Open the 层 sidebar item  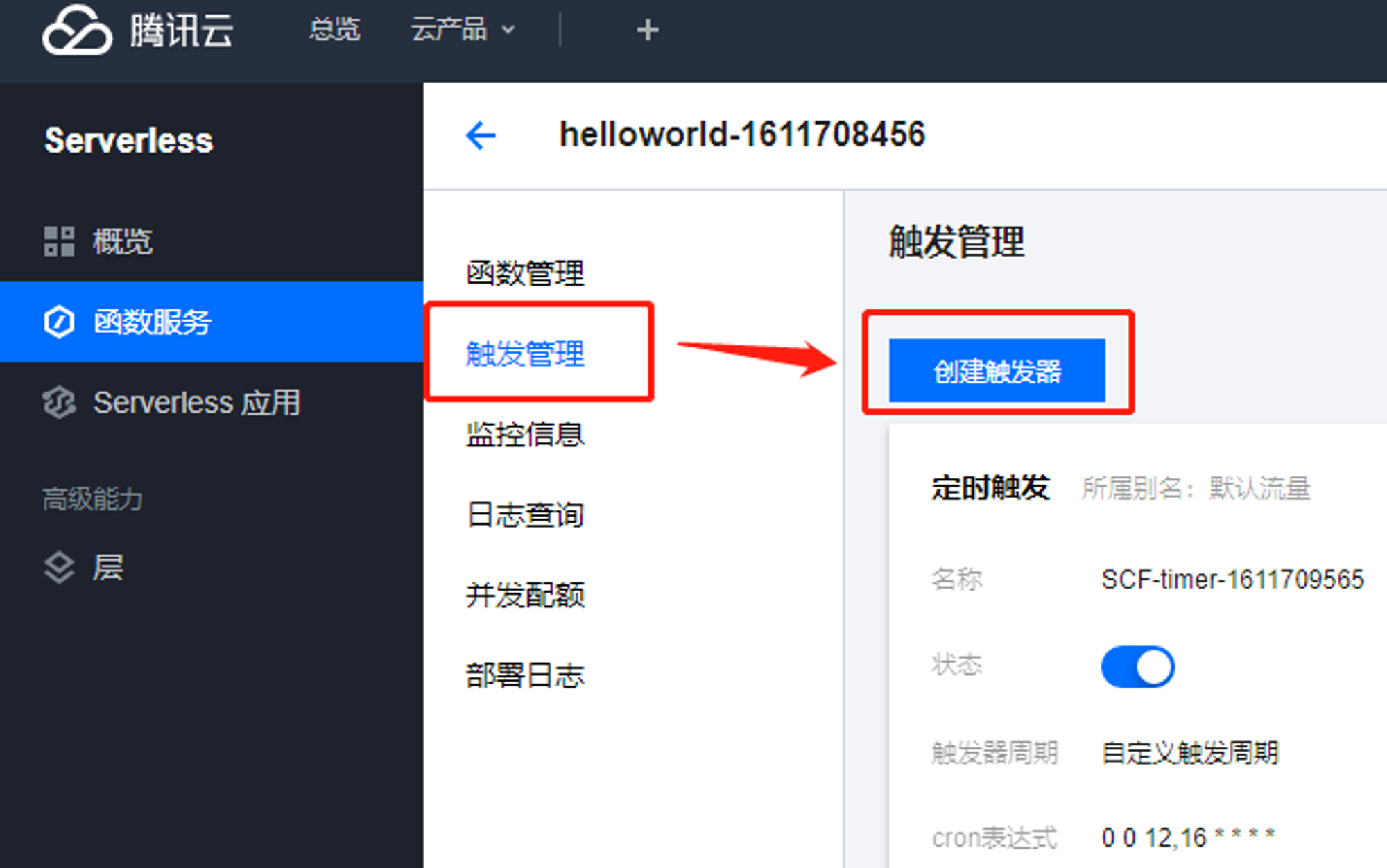(212, 568)
